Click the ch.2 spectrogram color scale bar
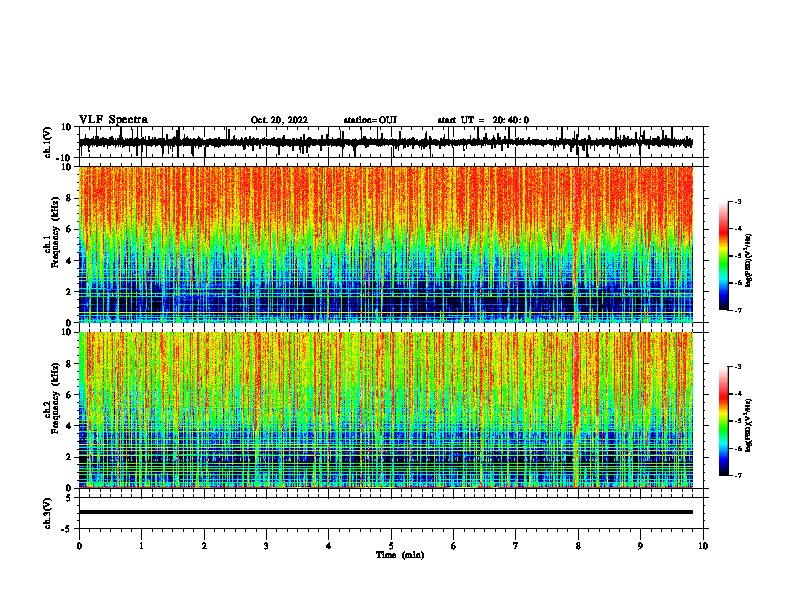The image size is (792, 612). (x=724, y=421)
